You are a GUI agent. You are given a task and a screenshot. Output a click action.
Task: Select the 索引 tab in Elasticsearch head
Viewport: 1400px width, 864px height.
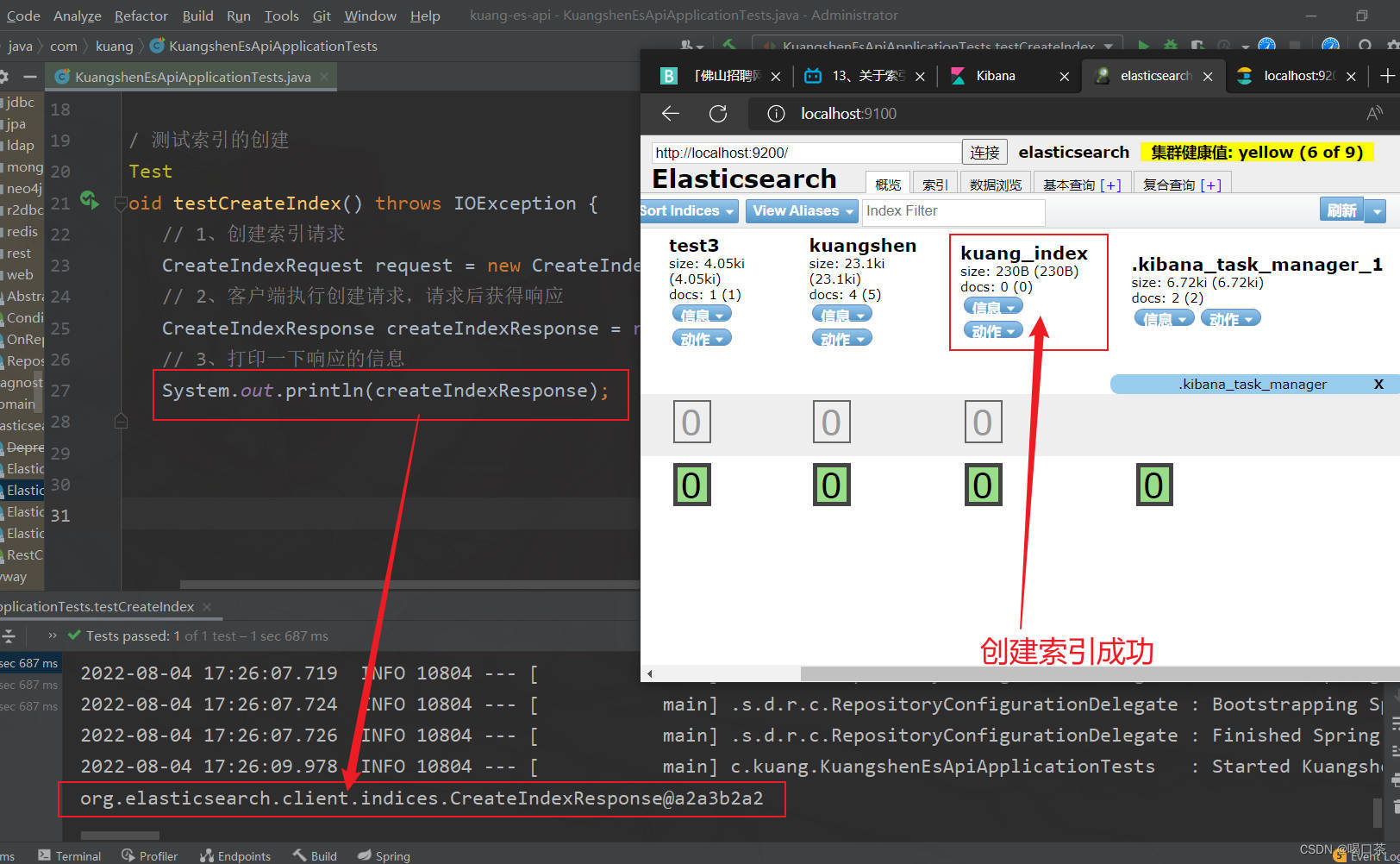click(x=934, y=184)
